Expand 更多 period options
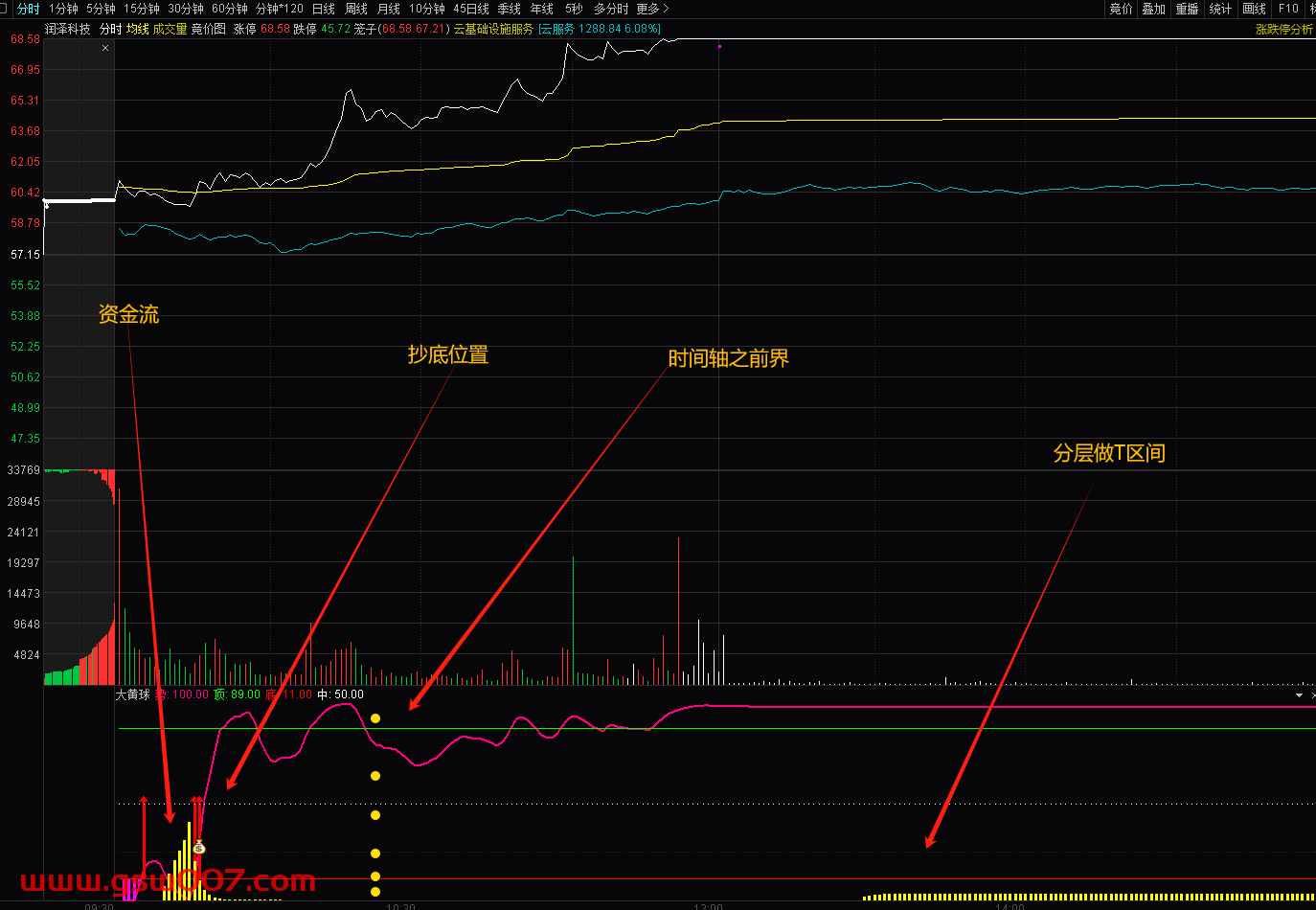Image resolution: width=1316 pixels, height=910 pixels. click(x=652, y=9)
